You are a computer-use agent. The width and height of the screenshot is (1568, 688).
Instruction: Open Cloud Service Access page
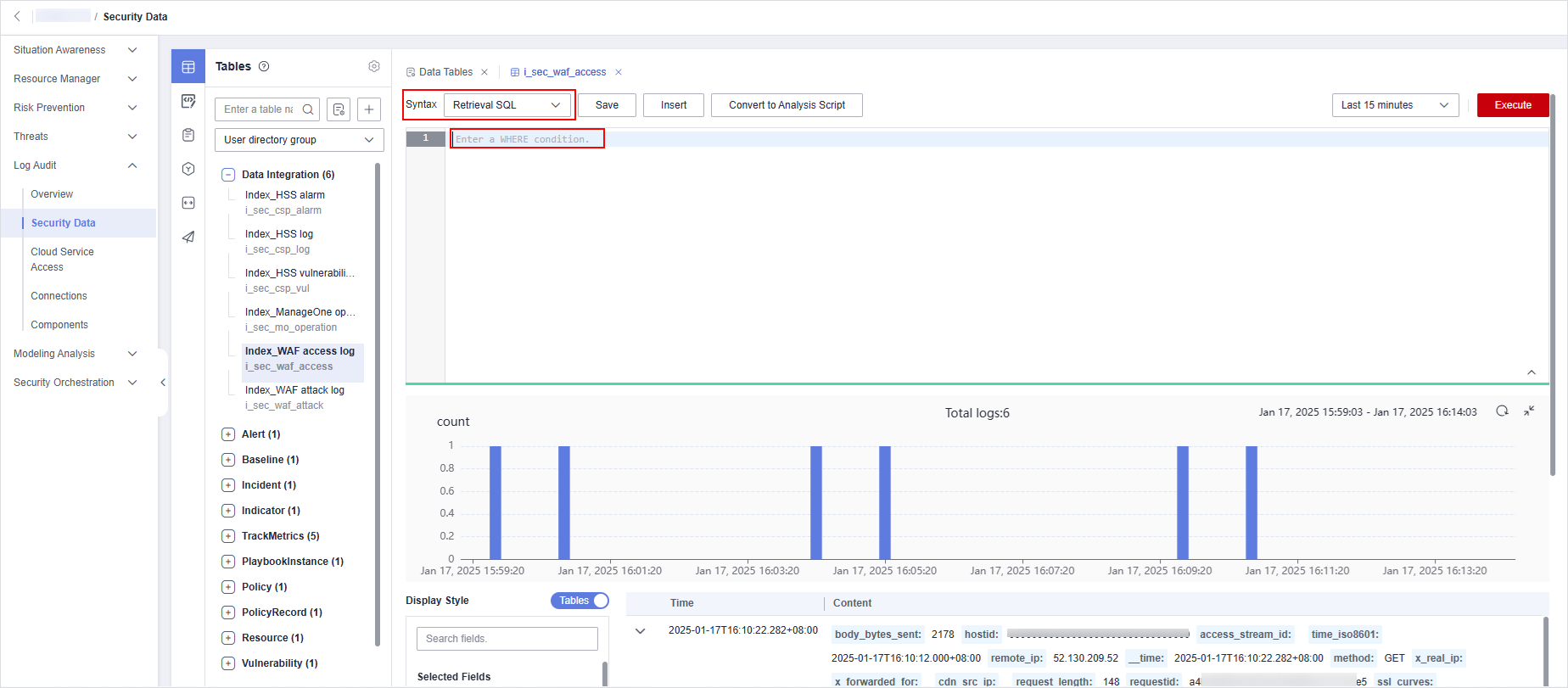62,260
